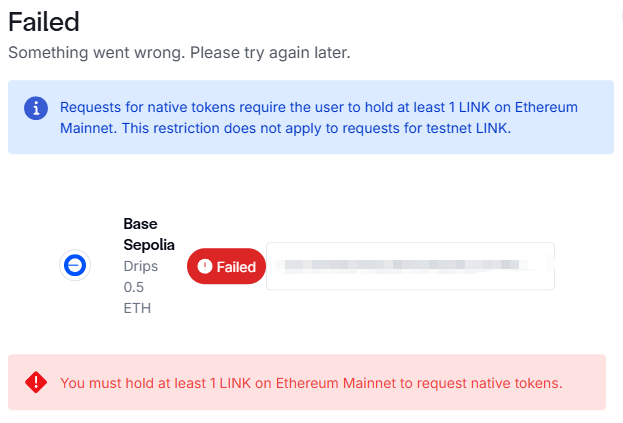
Task: Click the Base Sepolia network logo
Action: 76,265
